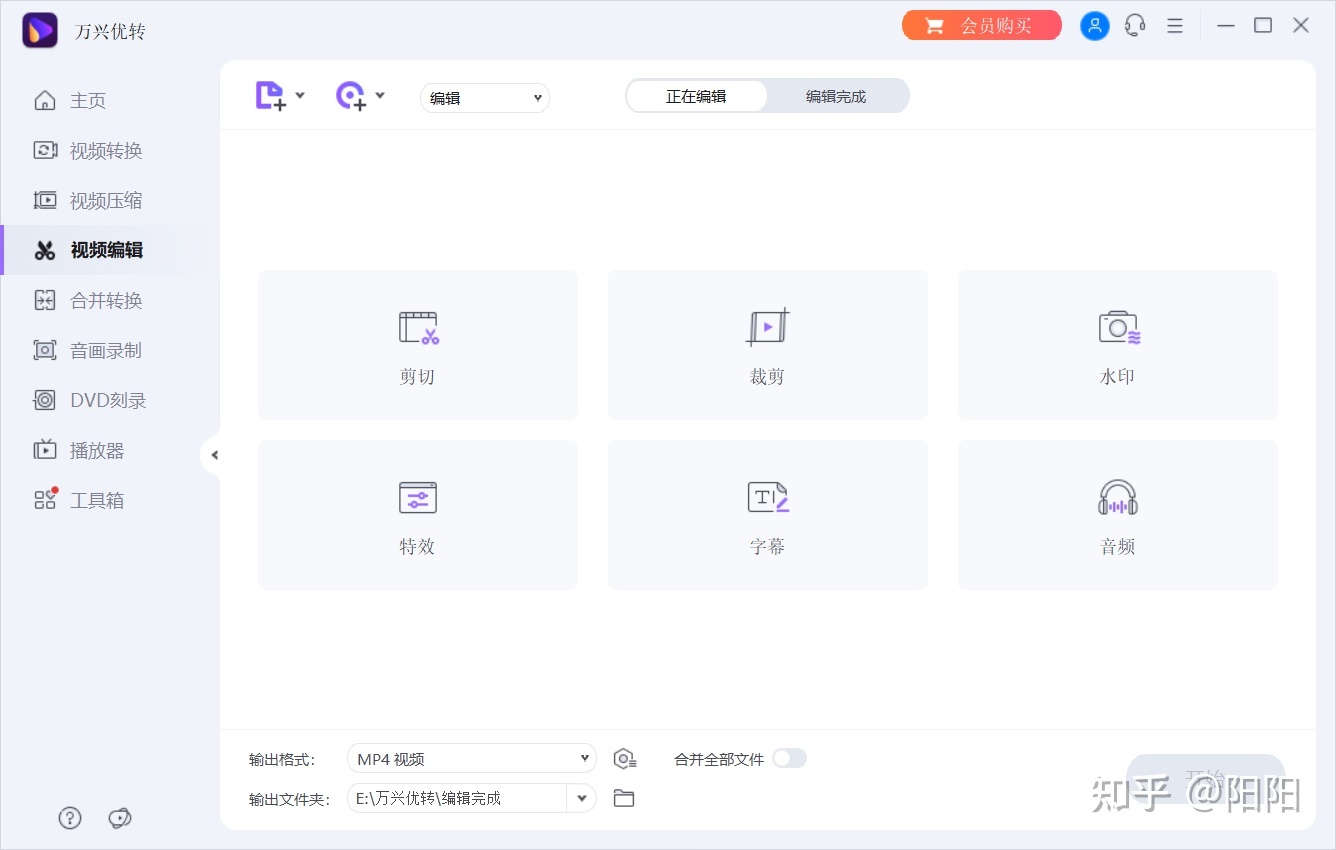1336x850 pixels.
Task: Maximize the application window
Action: pyautogui.click(x=1263, y=25)
